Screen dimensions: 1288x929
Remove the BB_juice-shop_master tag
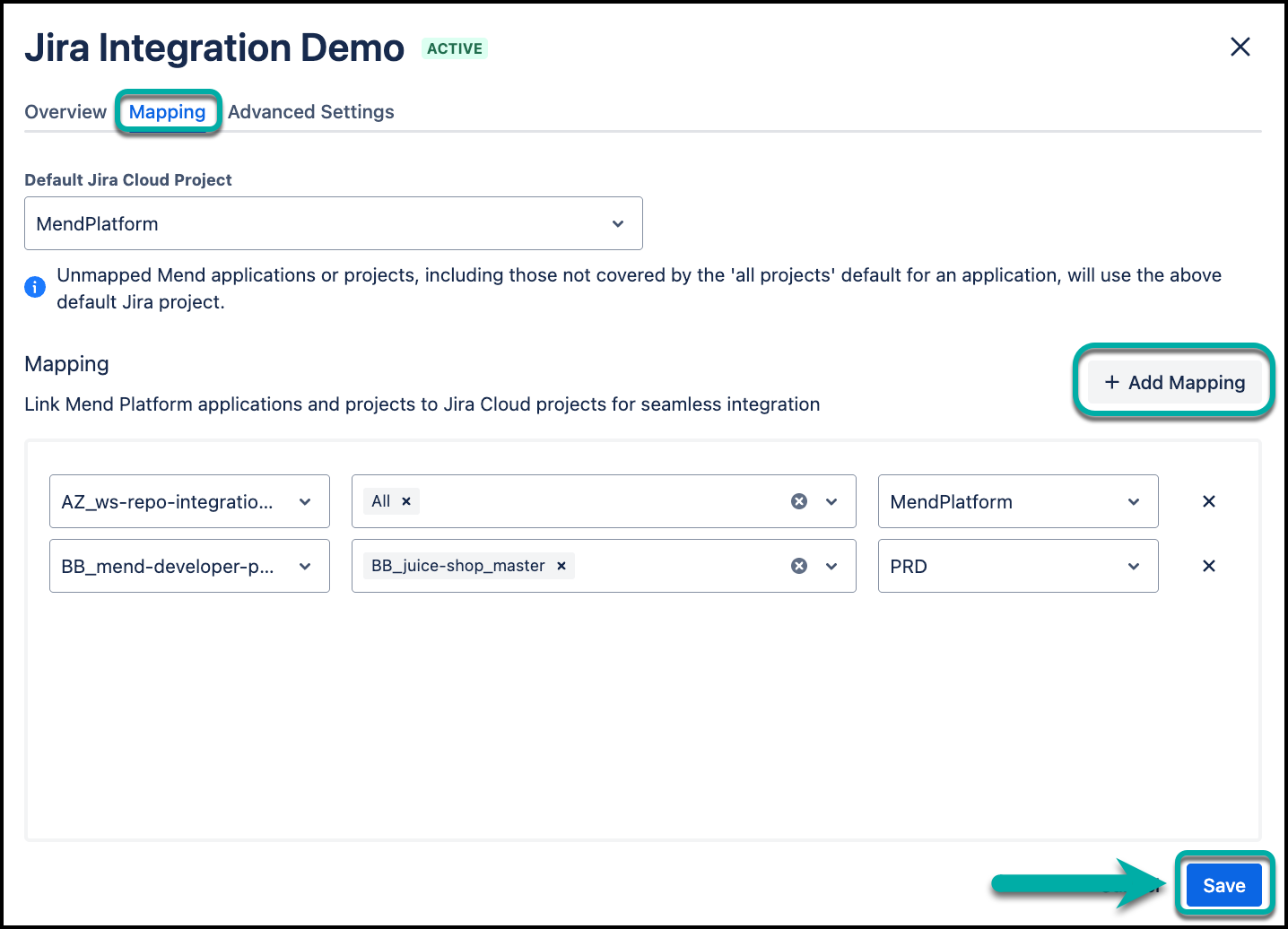point(561,566)
